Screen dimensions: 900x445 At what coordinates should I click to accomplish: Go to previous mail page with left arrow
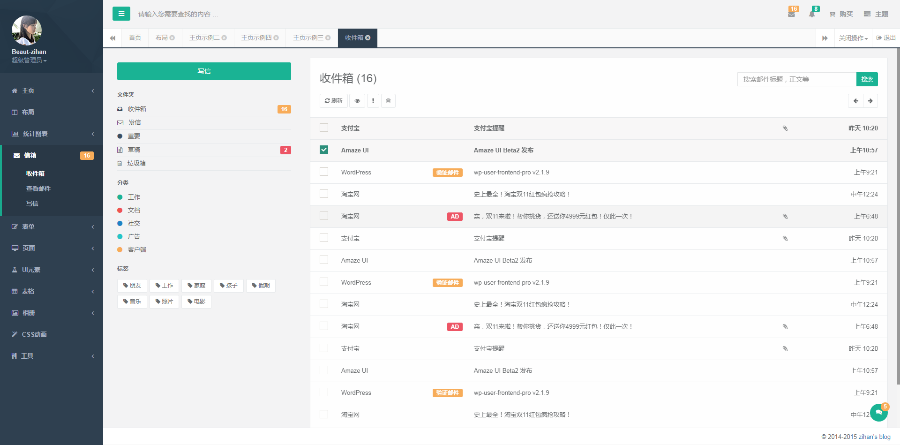pos(856,100)
